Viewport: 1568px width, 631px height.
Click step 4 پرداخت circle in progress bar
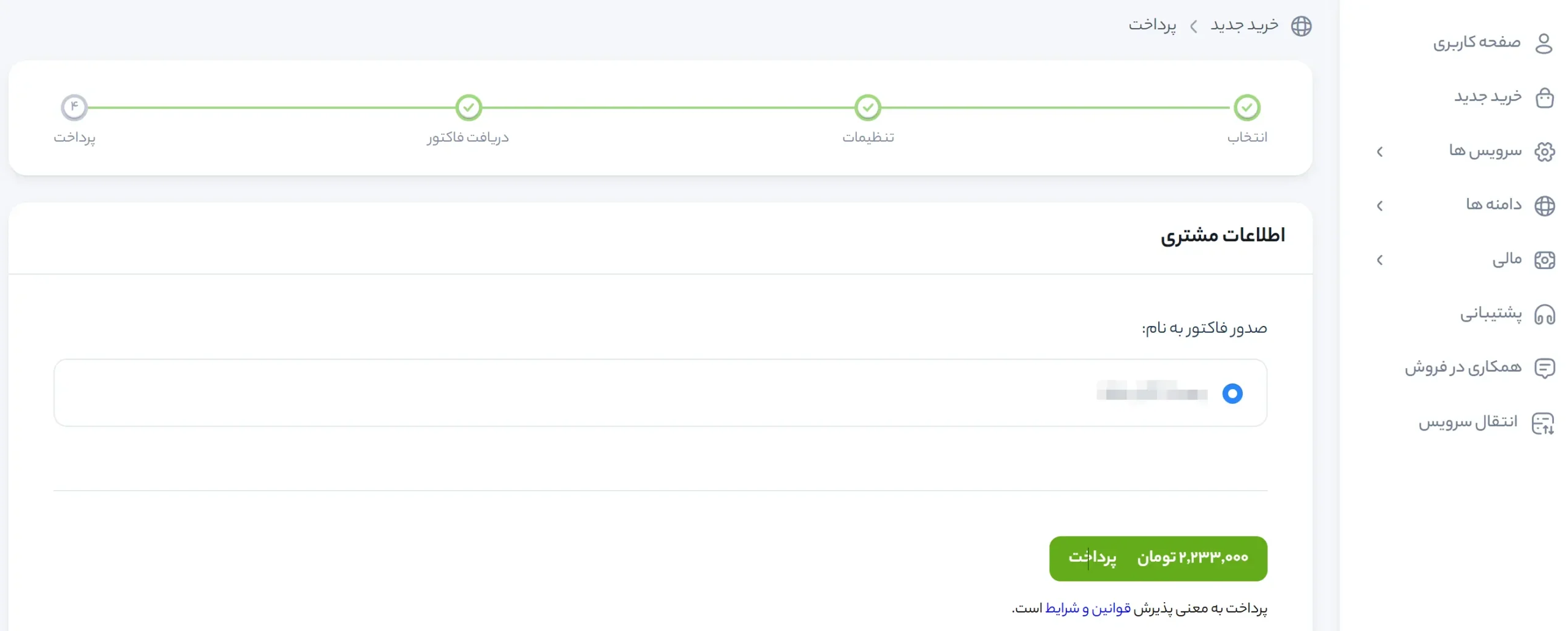pyautogui.click(x=74, y=108)
